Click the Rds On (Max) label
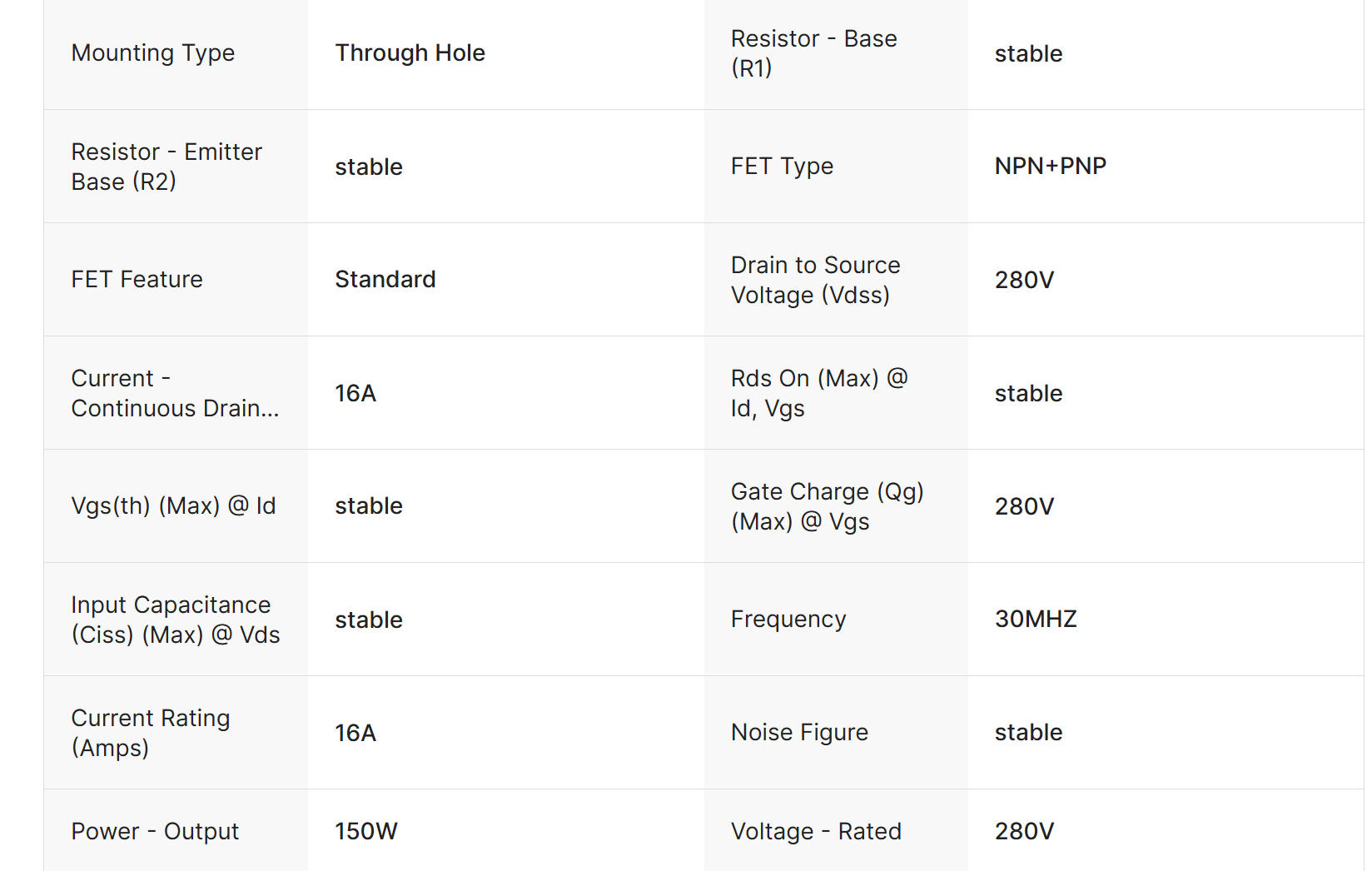Viewport: 1372px width, 871px height. point(818,393)
